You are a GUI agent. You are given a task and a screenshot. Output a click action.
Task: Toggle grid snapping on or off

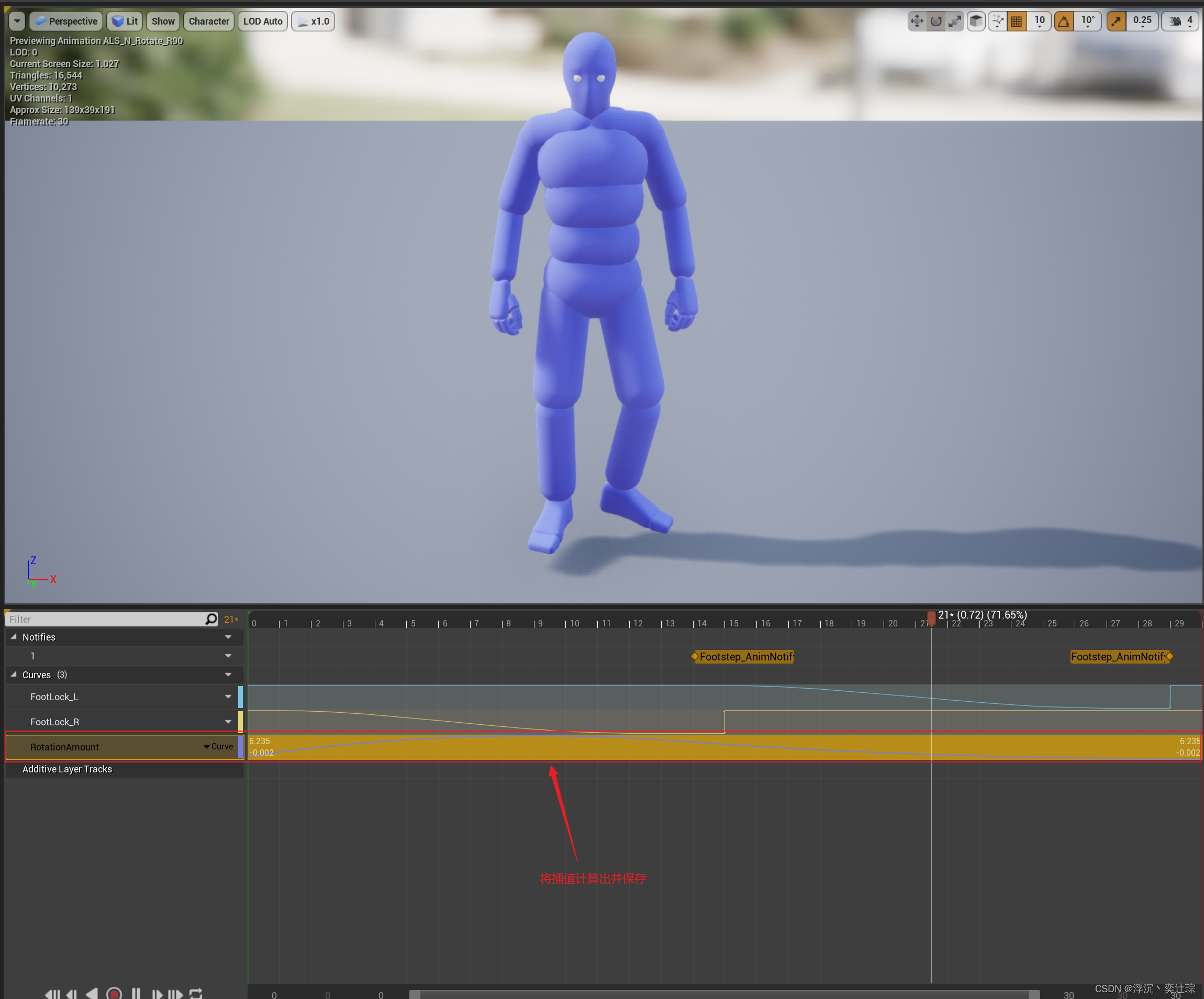(x=1017, y=21)
